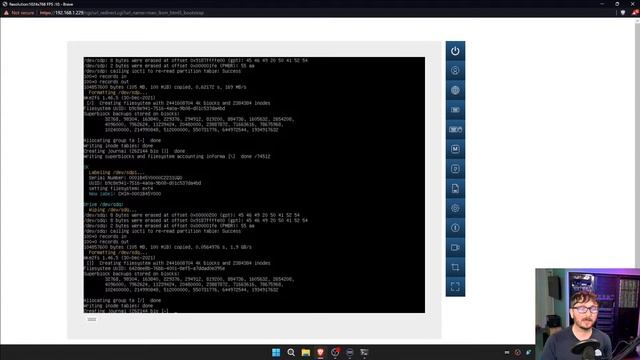The height and width of the screenshot is (360, 640).
Task: Open the taskbar Search magnifier
Action: tap(291, 352)
